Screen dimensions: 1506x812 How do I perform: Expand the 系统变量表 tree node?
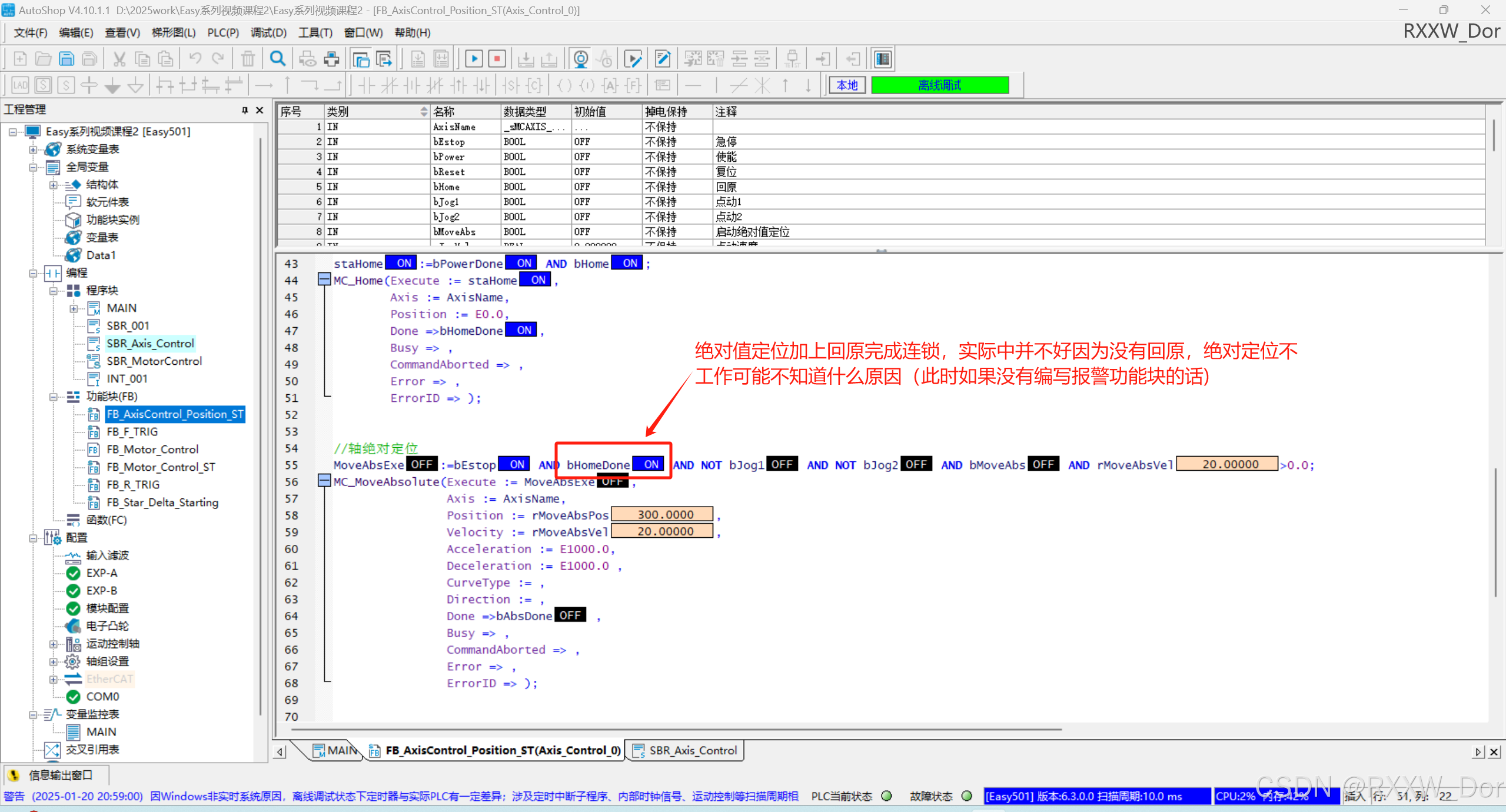click(x=33, y=149)
